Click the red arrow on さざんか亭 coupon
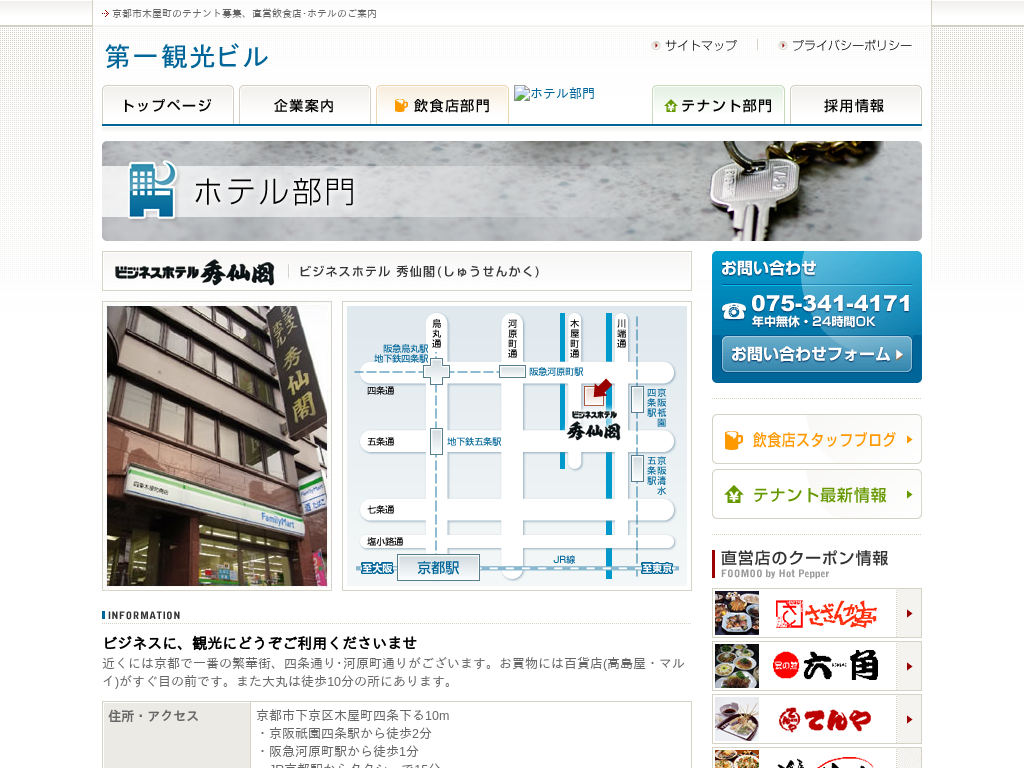Screen dimensions: 1024x768 [x=909, y=613]
